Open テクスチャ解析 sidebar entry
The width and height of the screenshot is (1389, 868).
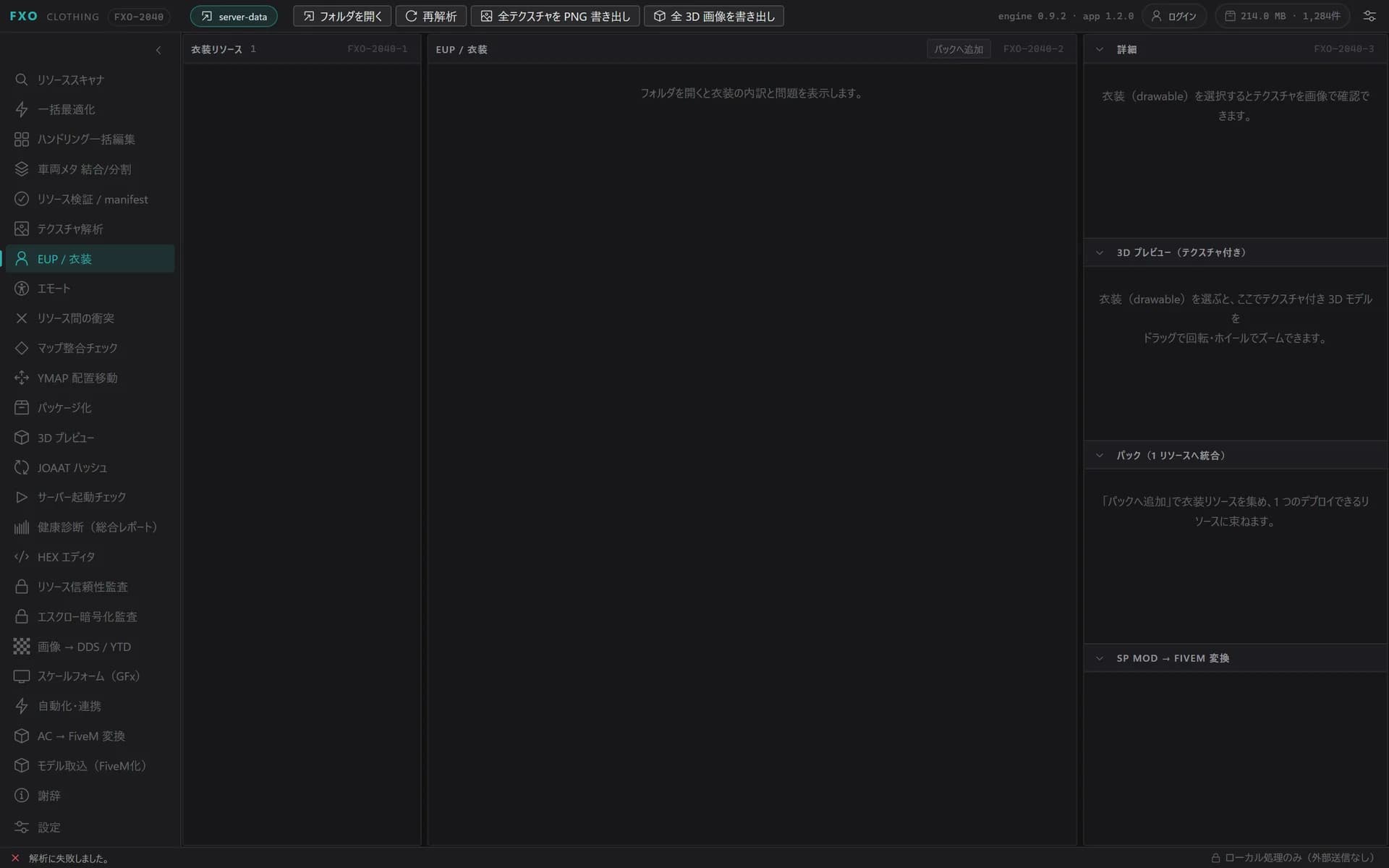[x=90, y=229]
